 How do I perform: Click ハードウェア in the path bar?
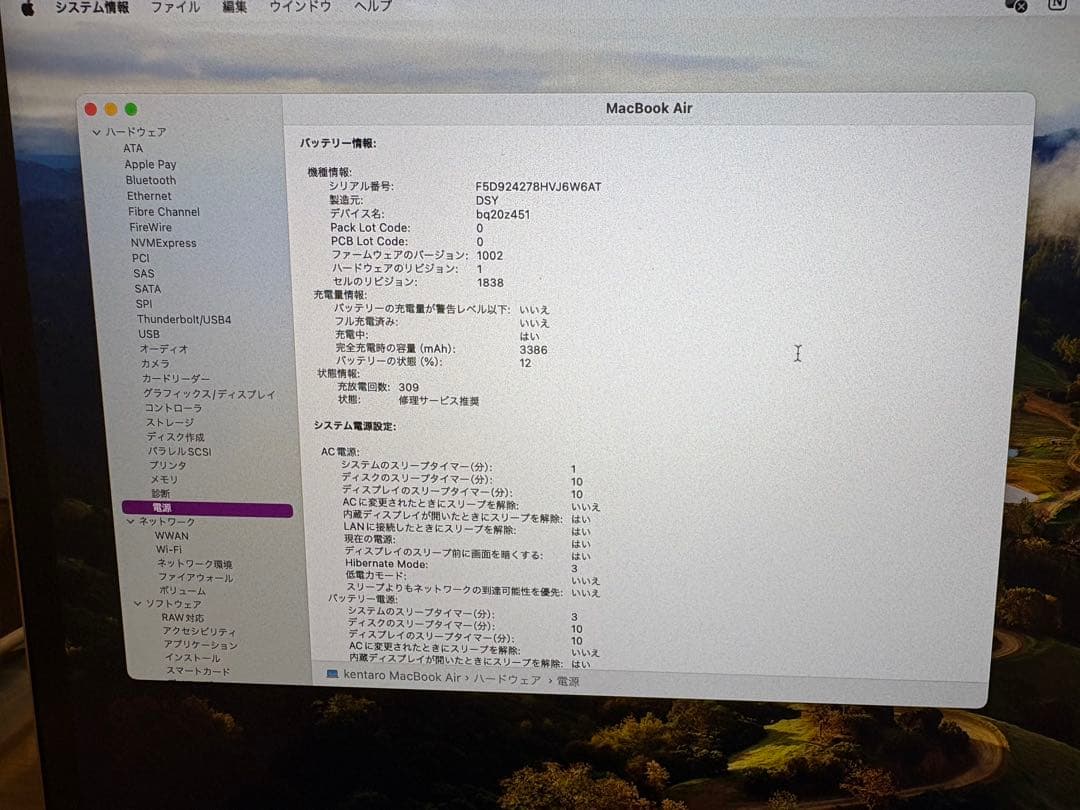pyautogui.click(x=507, y=680)
